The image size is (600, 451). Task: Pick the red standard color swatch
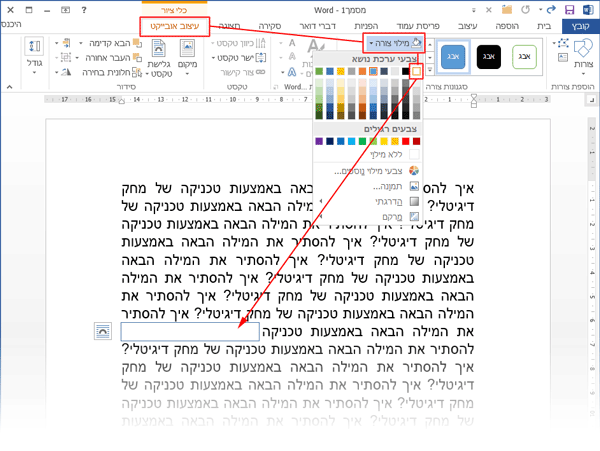click(x=406, y=141)
